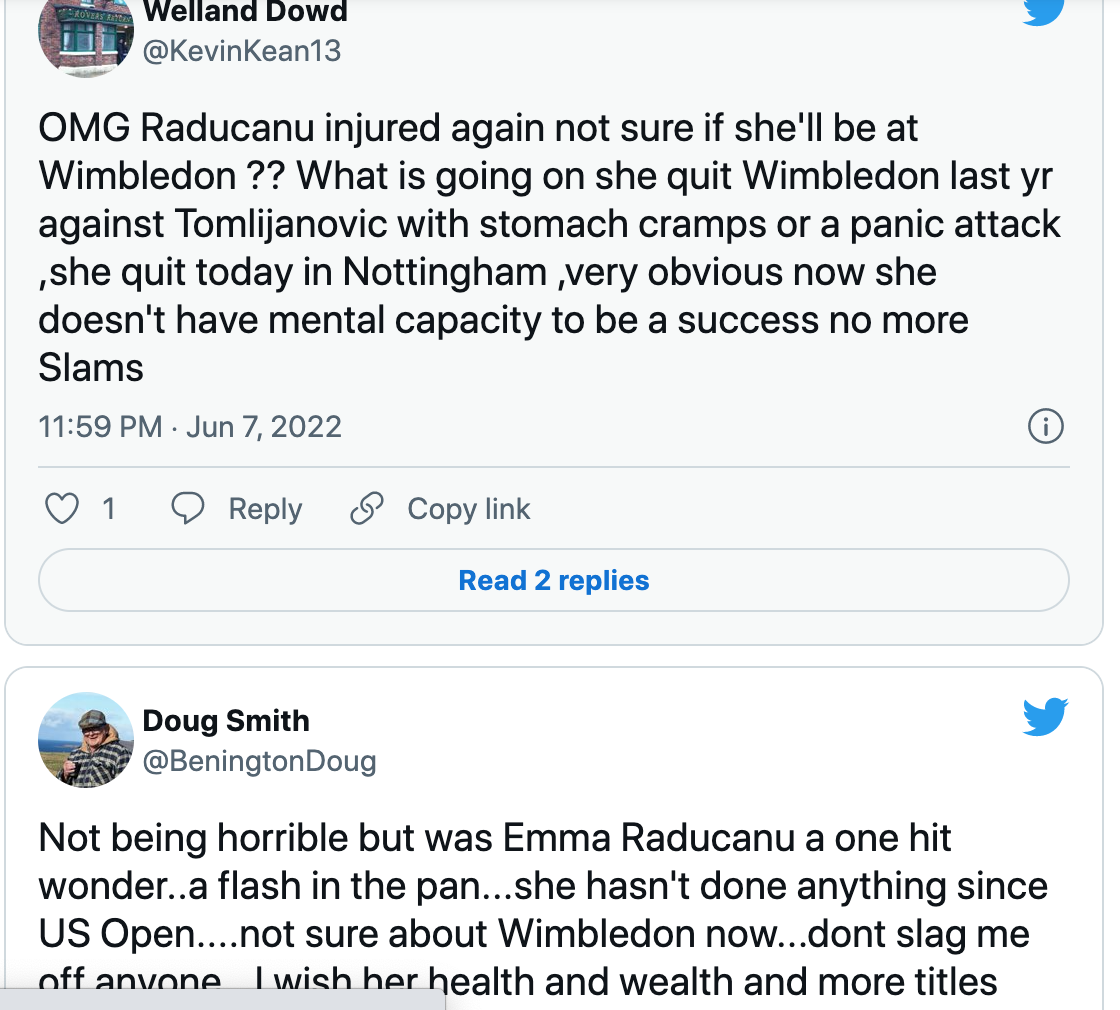
Task: Click the grey status bar at the bottom left
Action: click(x=220, y=998)
